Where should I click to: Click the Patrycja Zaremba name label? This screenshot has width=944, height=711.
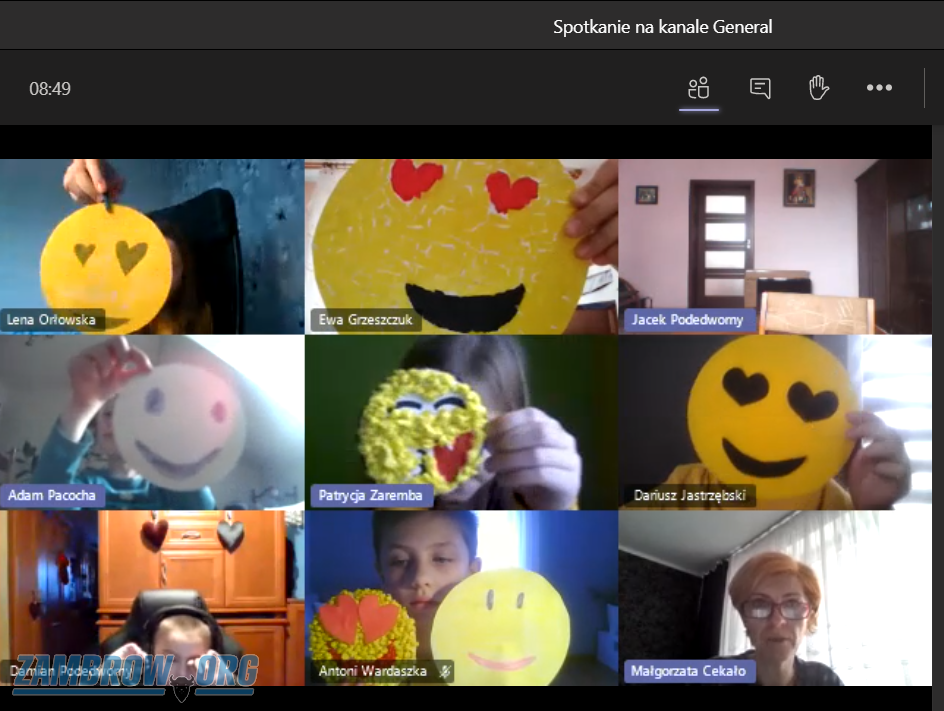pyautogui.click(x=370, y=495)
